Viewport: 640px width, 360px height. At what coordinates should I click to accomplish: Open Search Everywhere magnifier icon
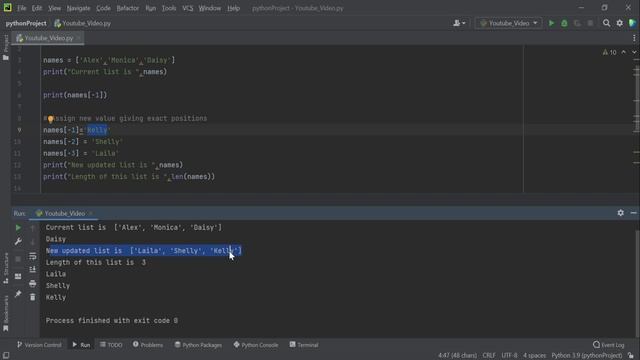tap(607, 23)
